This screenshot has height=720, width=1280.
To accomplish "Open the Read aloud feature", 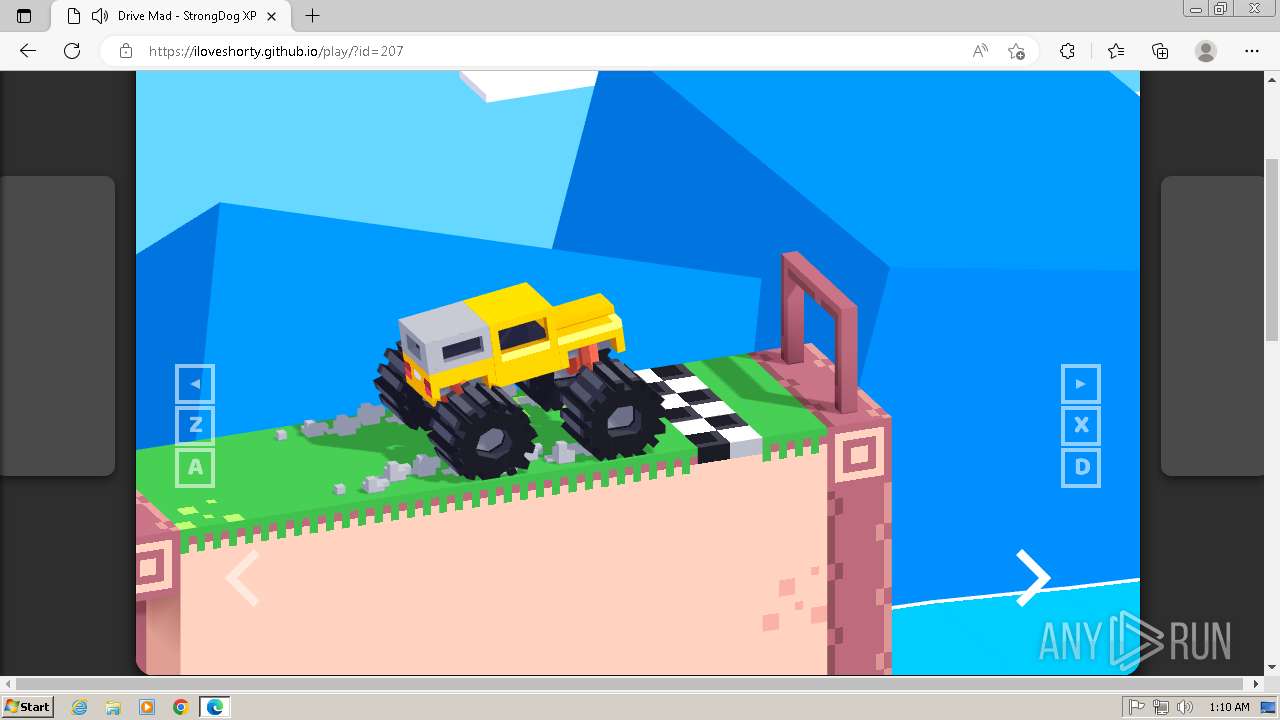I will pyautogui.click(x=980, y=51).
